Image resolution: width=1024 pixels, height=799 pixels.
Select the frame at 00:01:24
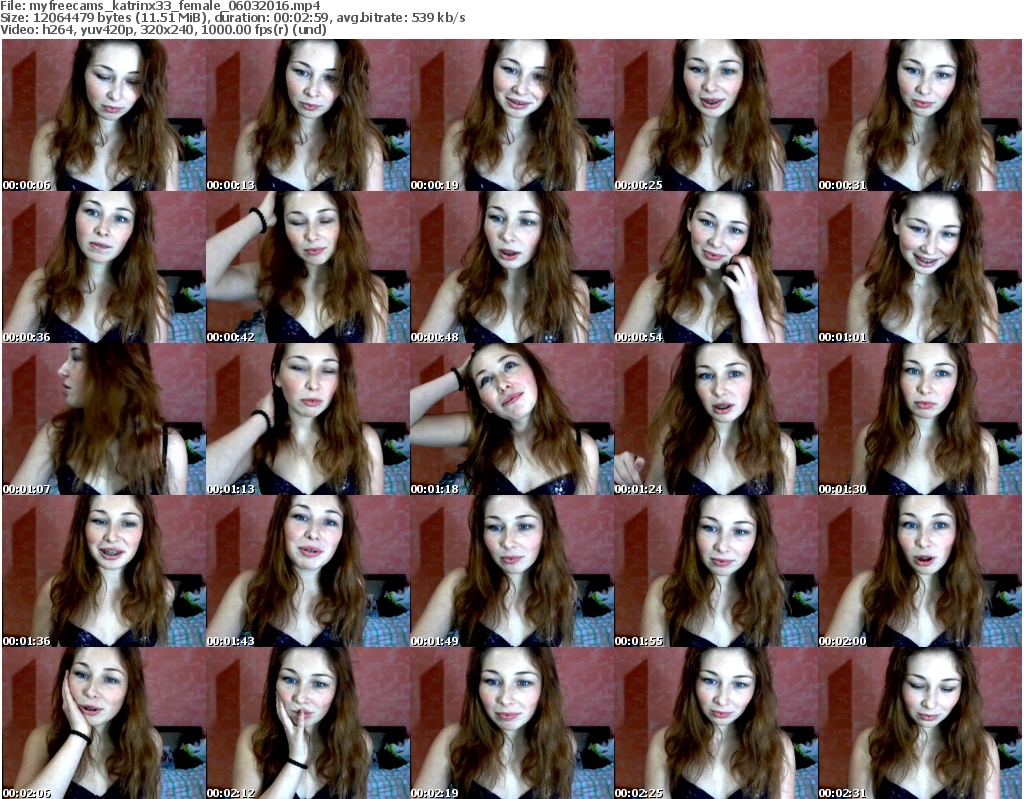pos(715,419)
